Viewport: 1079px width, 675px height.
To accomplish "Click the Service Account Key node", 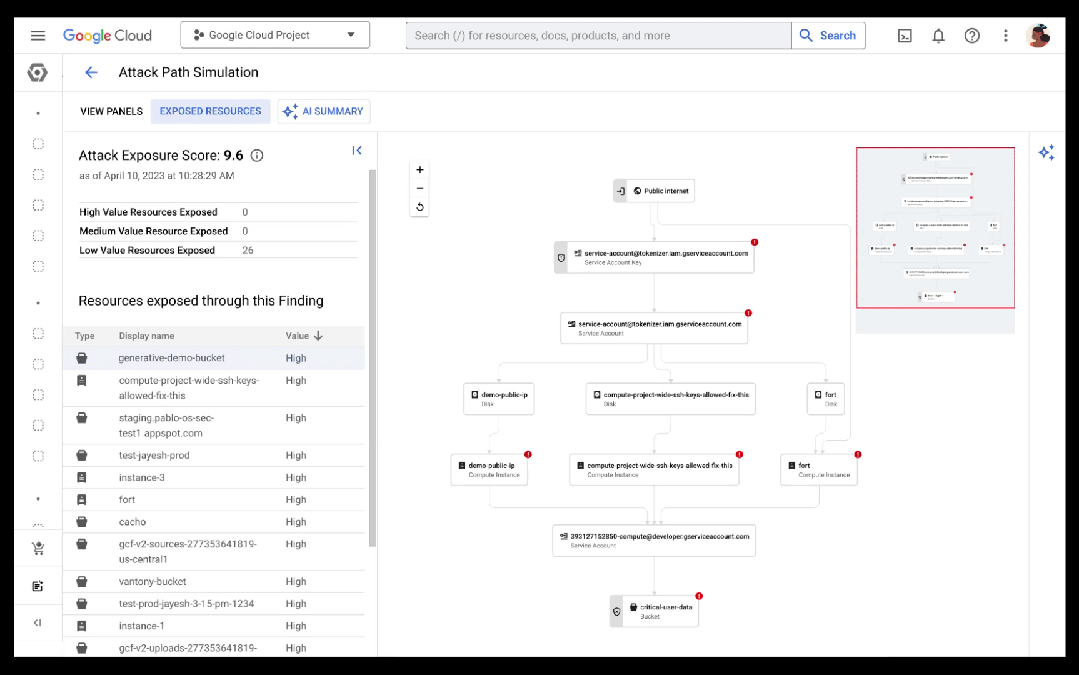I will click(654, 257).
